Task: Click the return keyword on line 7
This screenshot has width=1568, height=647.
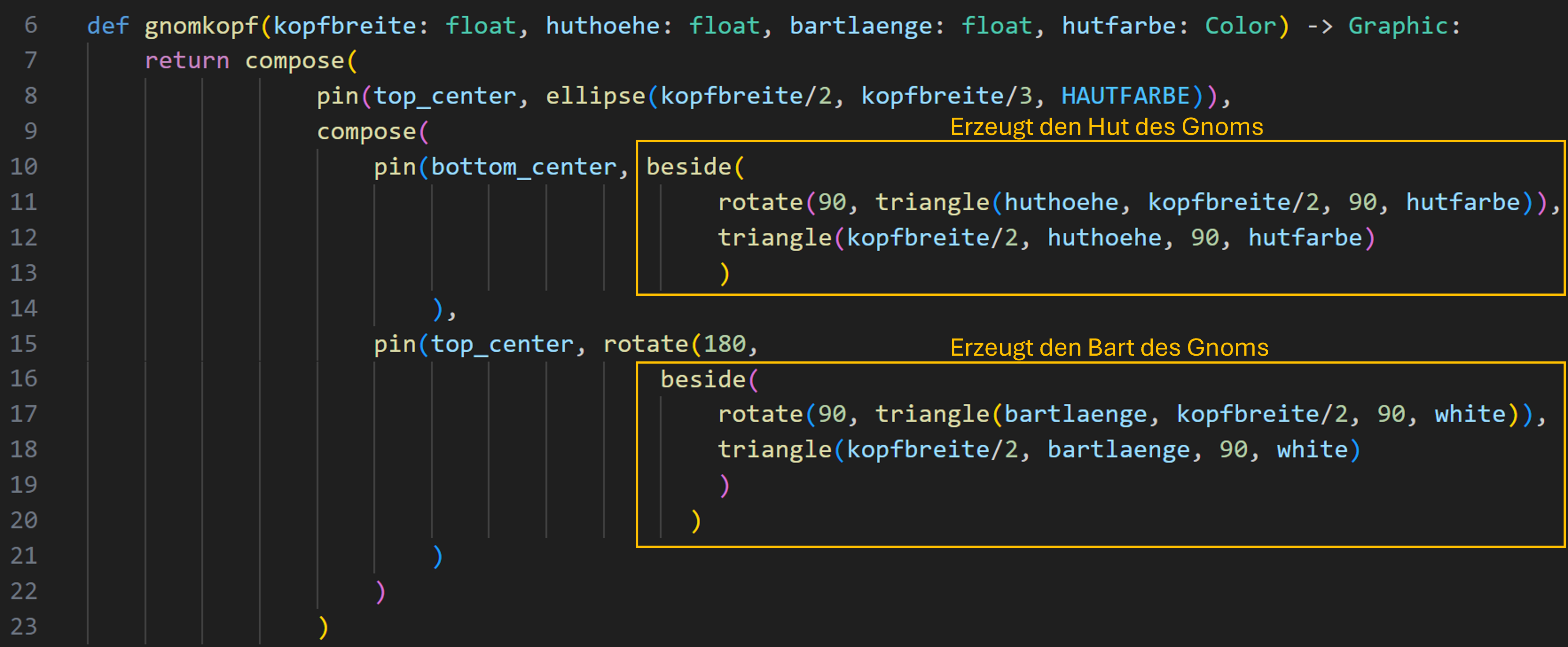Action: coord(187,61)
